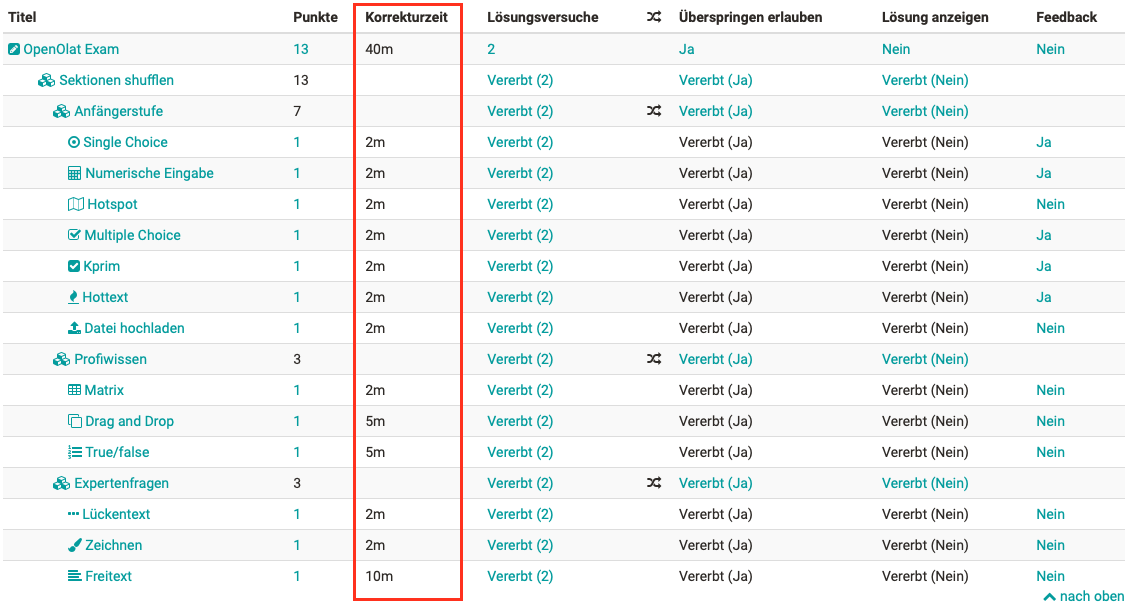
Task: Open the Sektionen shufflen section
Action: [116, 80]
